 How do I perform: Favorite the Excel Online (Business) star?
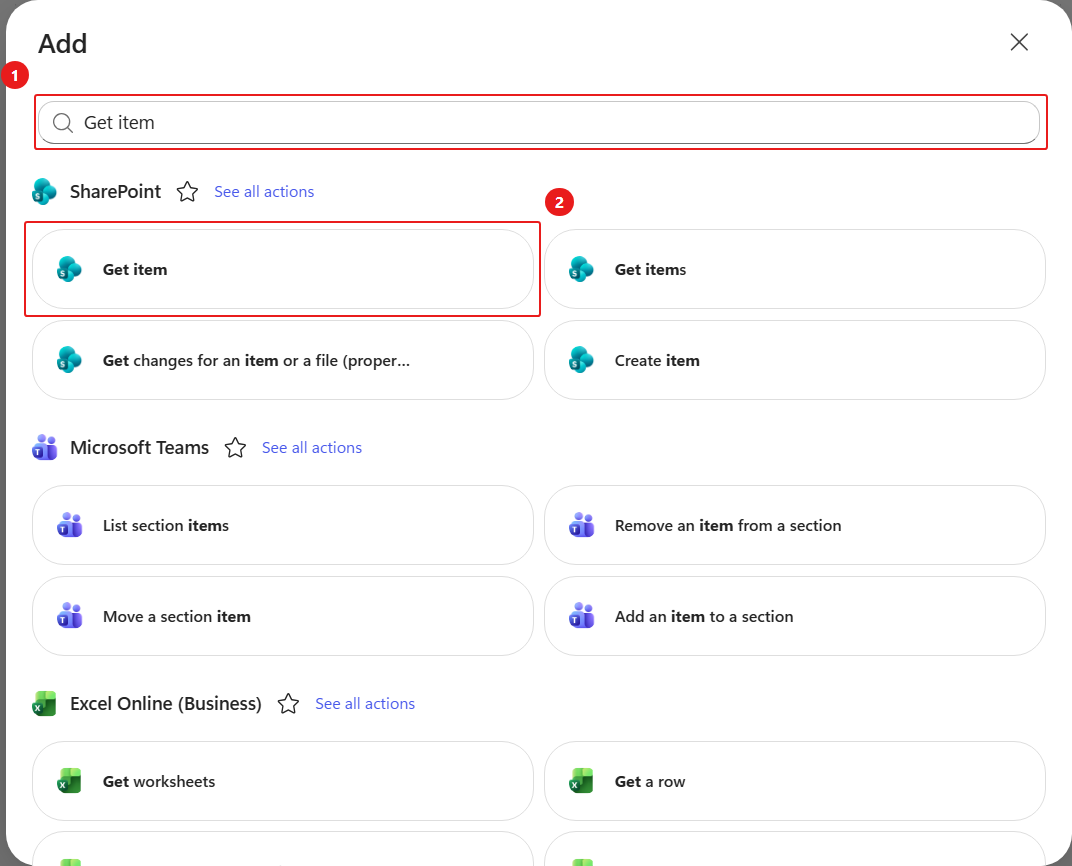[289, 703]
